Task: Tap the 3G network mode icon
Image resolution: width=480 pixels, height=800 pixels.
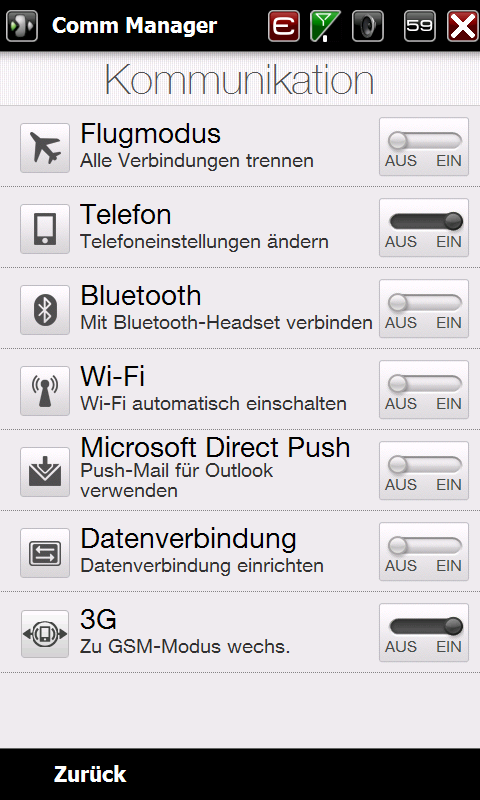Action: click(x=45, y=634)
